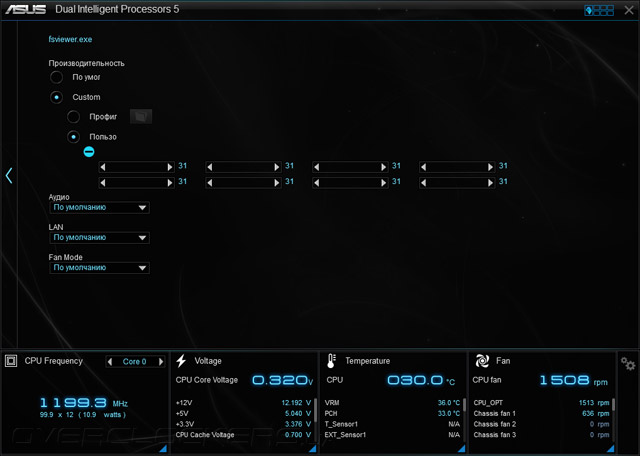Select the Custom performance radio button

(56, 97)
